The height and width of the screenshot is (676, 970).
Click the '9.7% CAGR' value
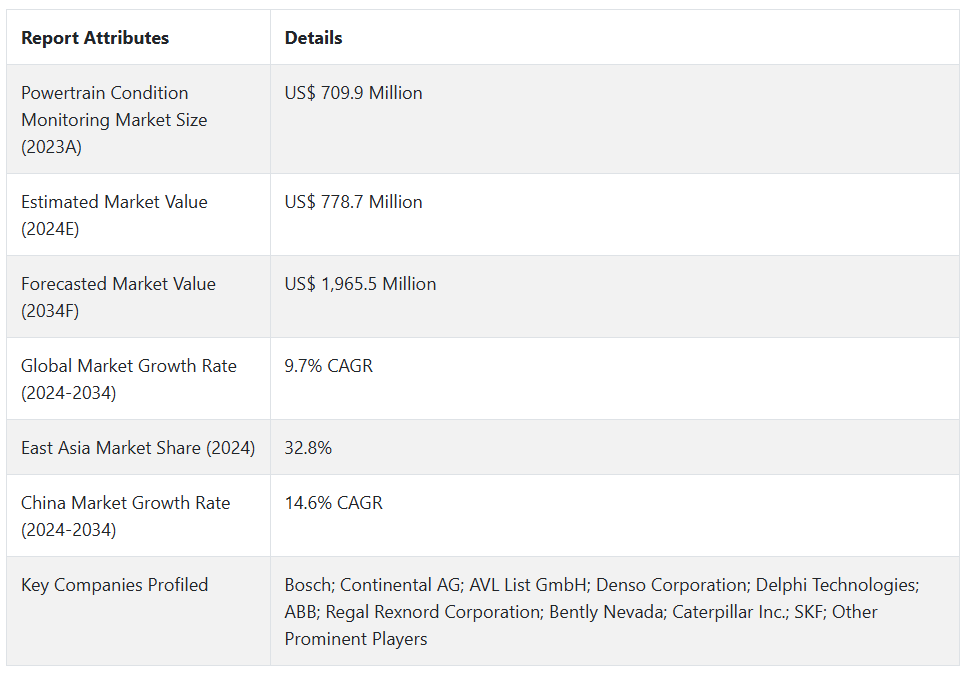(328, 366)
